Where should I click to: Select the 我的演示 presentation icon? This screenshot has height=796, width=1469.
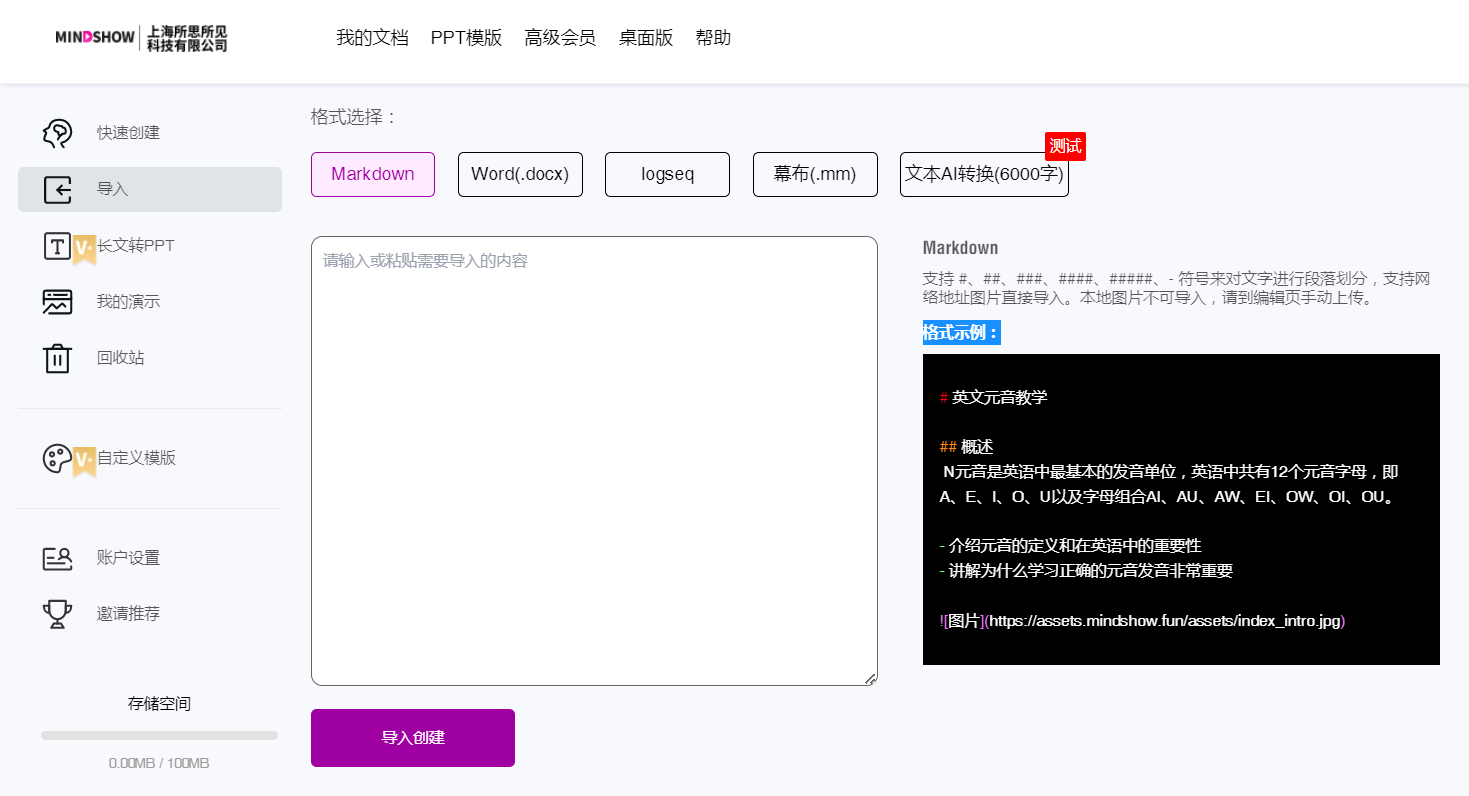click(x=57, y=300)
